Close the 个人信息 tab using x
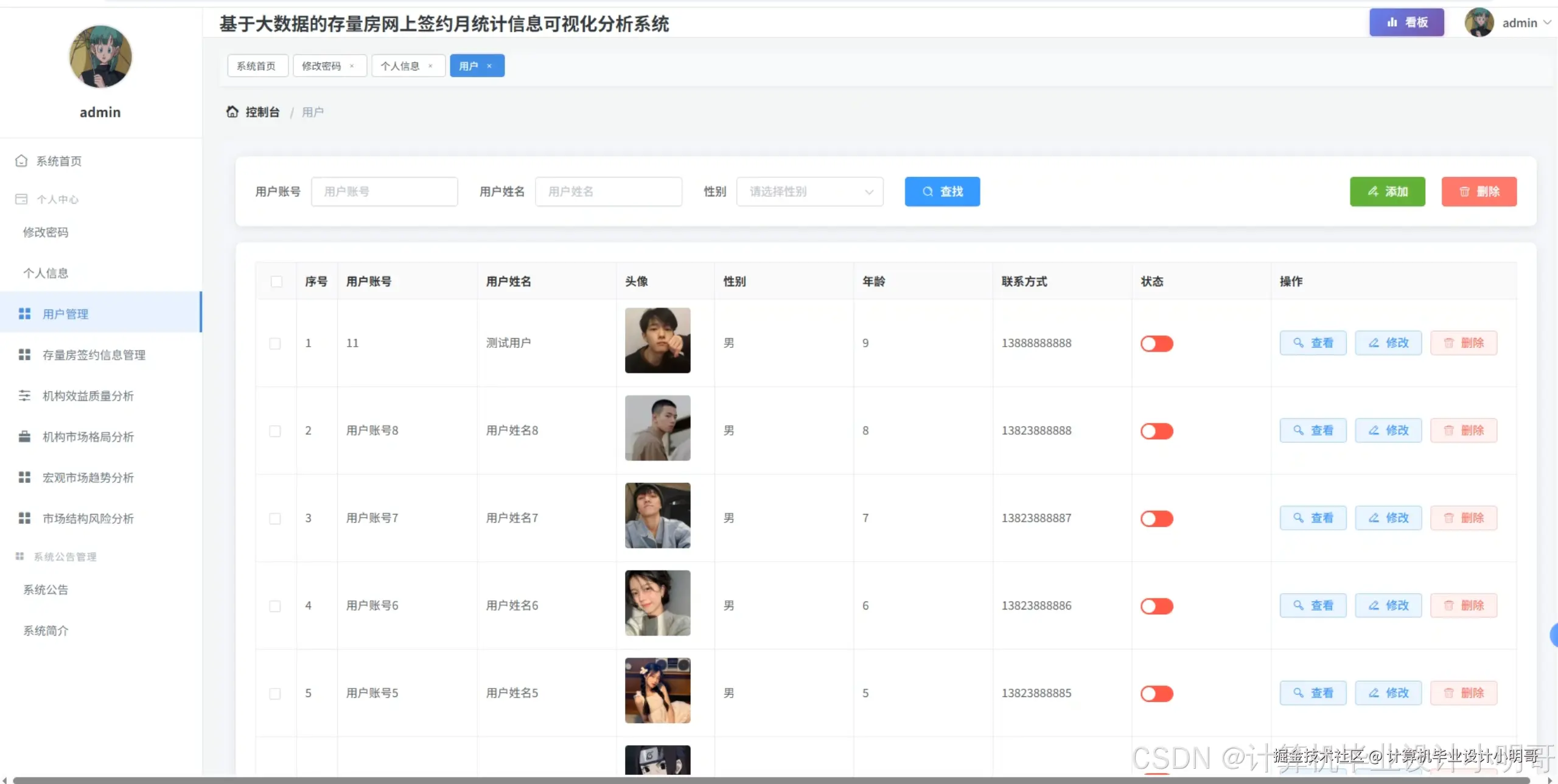Image resolution: width=1558 pixels, height=784 pixels. (430, 66)
